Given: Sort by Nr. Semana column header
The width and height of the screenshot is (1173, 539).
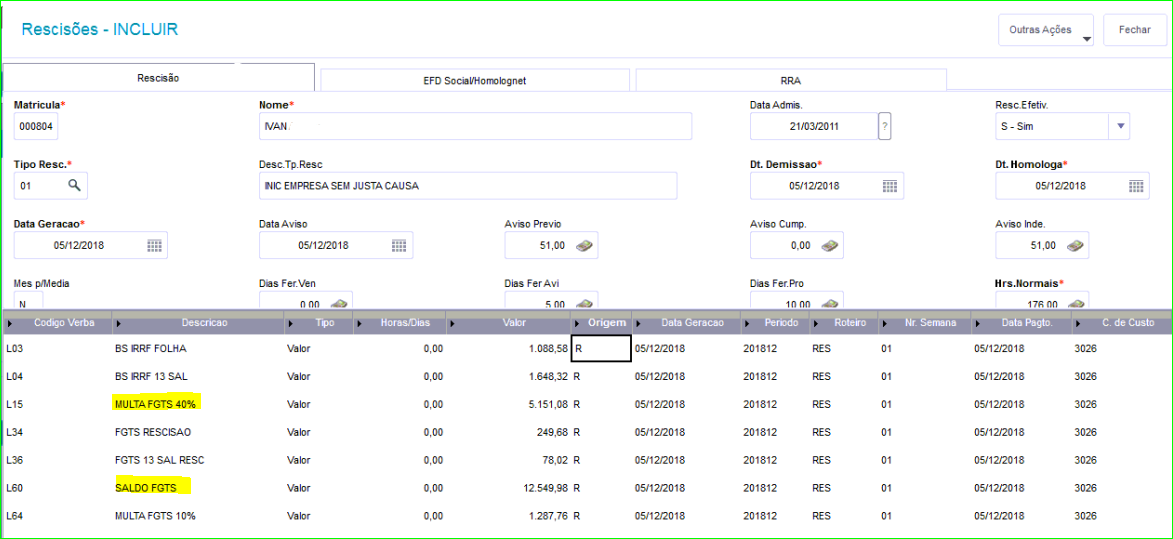Looking at the screenshot, I should coord(924,322).
